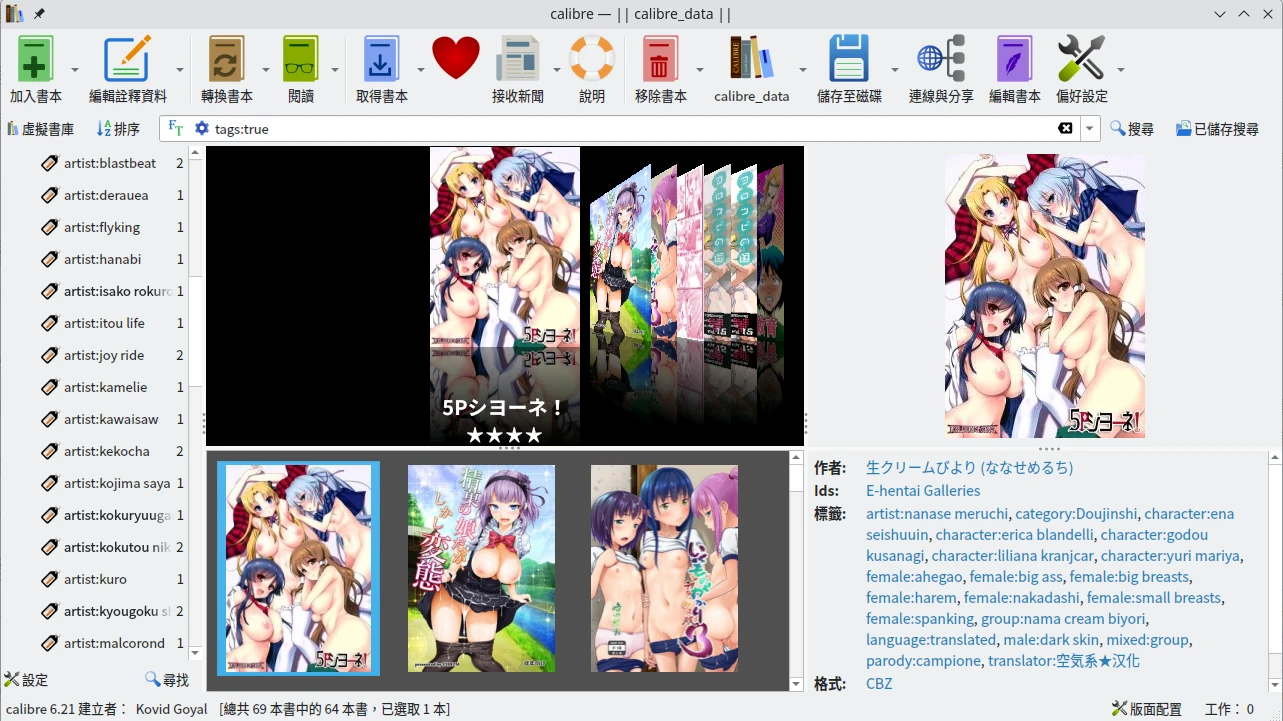The height and width of the screenshot is (721, 1283).
Task: Run the search with 搜尋
Action: pos(1131,129)
